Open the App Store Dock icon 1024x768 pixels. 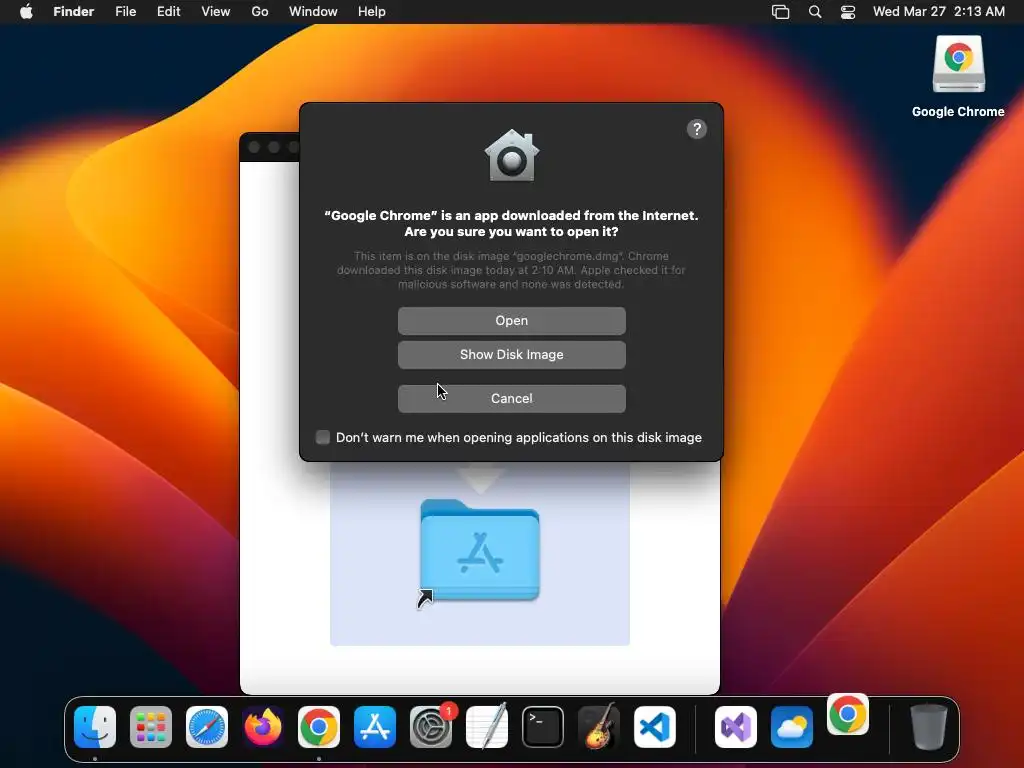click(x=375, y=727)
